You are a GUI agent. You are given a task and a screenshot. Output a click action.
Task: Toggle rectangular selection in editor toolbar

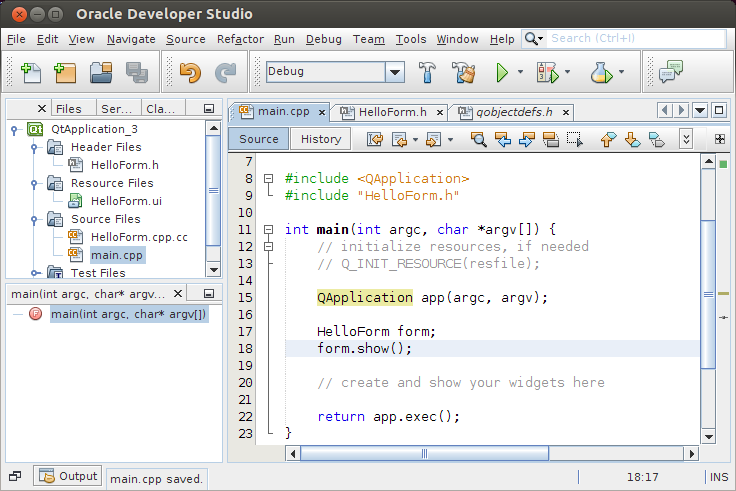[574, 139]
